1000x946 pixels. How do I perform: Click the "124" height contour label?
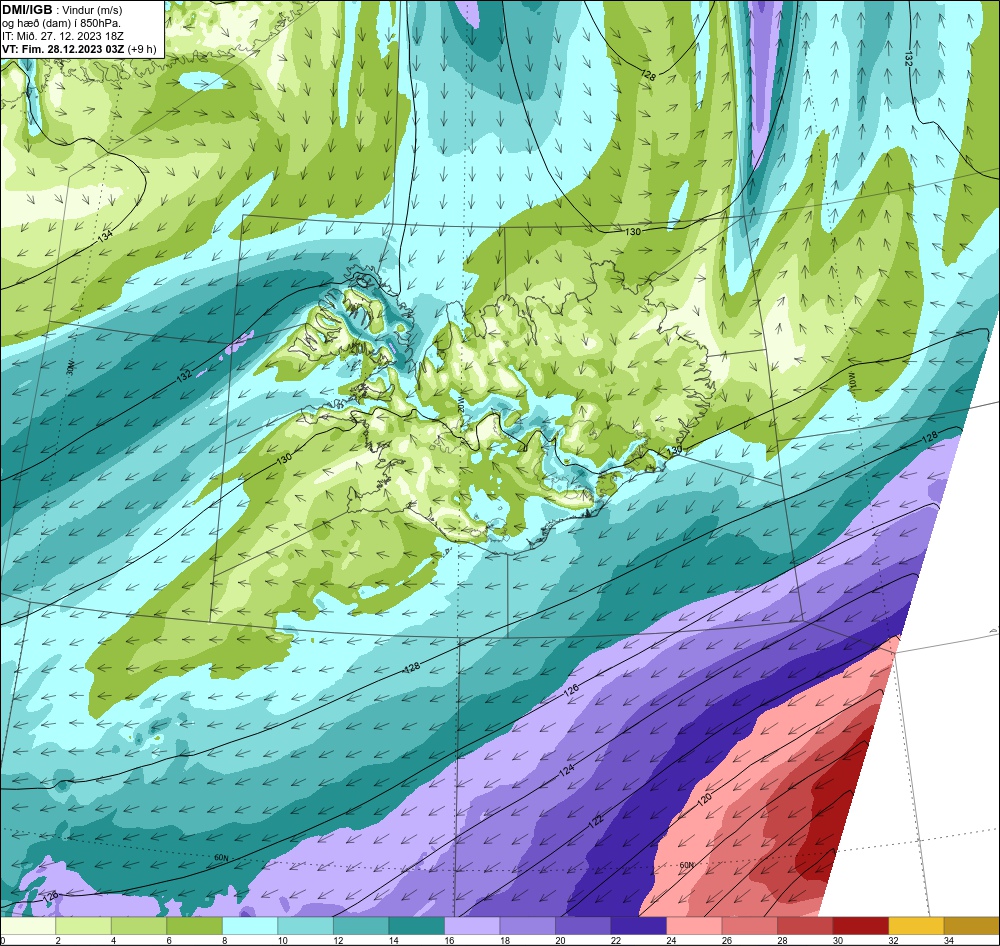tap(566, 770)
